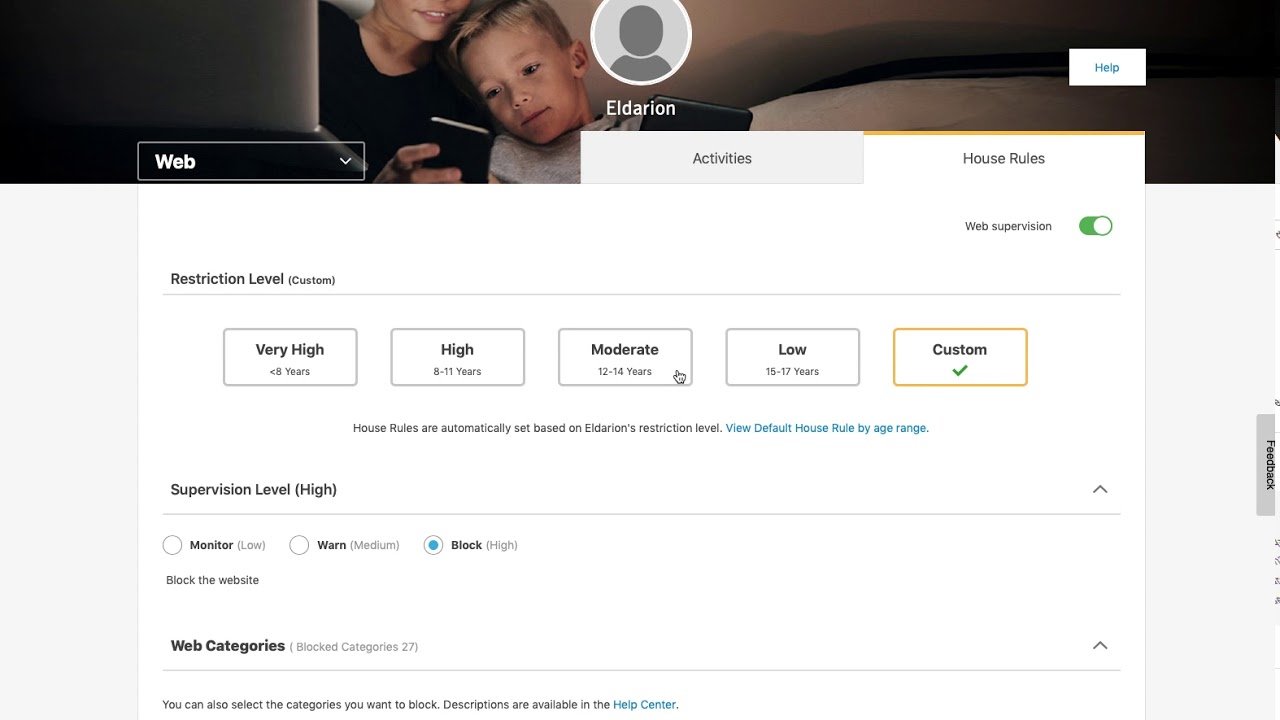Click the green checkmark on Custom
Viewport: 1280px width, 720px height.
[x=960, y=371]
